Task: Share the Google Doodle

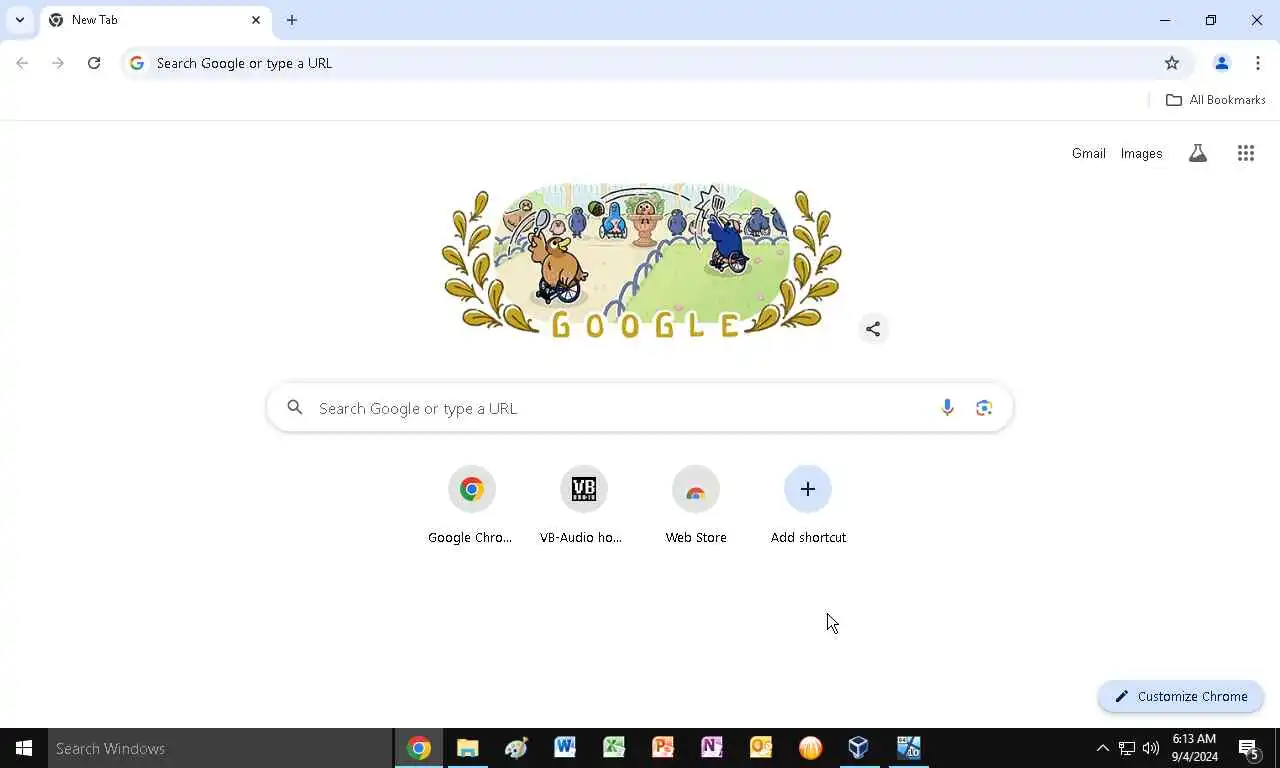Action: (x=873, y=329)
